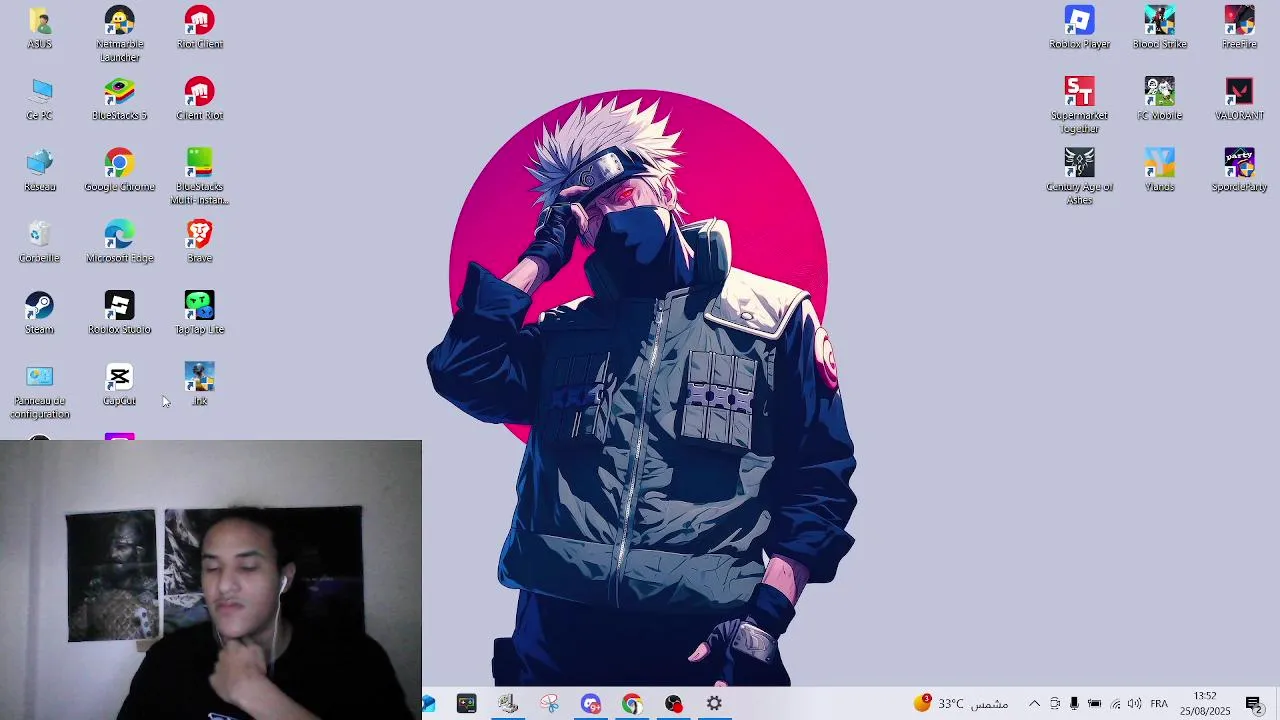Check the battery status tray icon

[x=1094, y=704]
